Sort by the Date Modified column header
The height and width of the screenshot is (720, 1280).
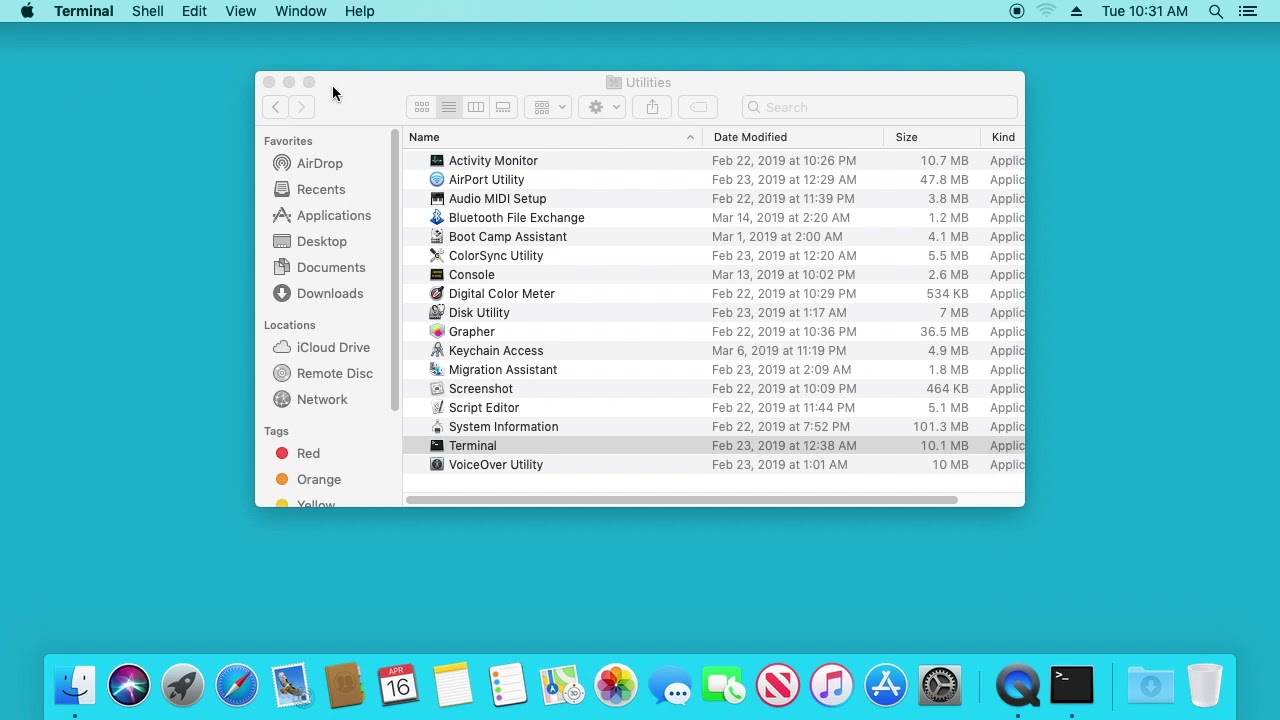[x=795, y=137]
